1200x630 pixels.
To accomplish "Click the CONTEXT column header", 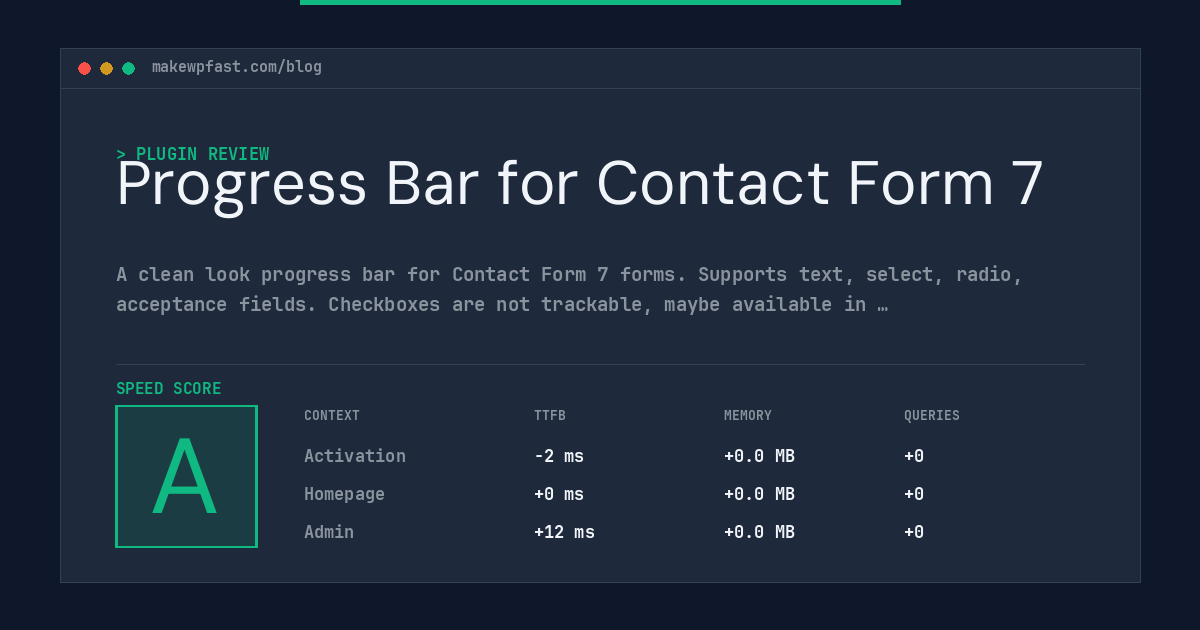I will click(x=332, y=416).
